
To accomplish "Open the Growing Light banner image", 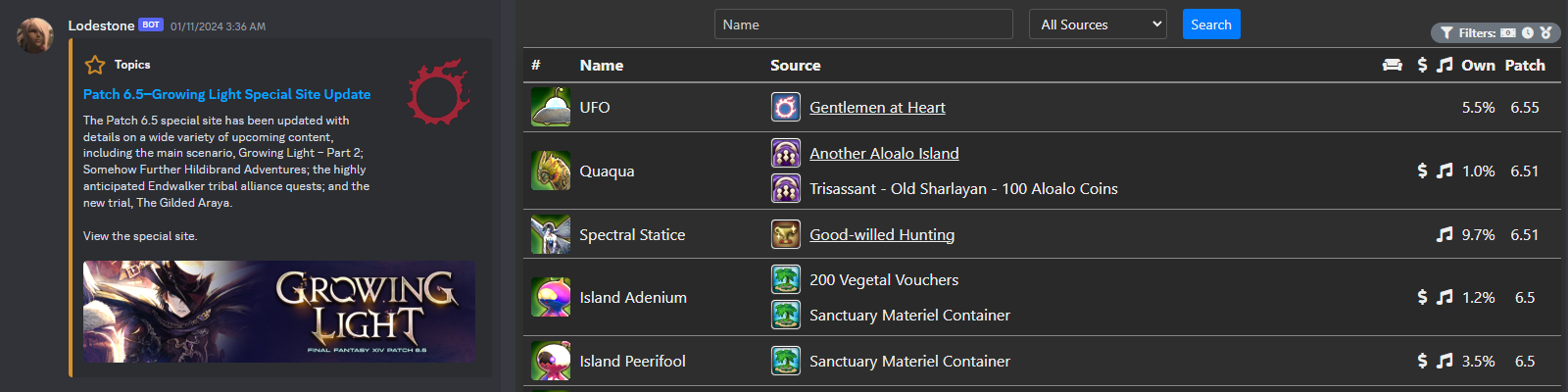I will point(279,312).
